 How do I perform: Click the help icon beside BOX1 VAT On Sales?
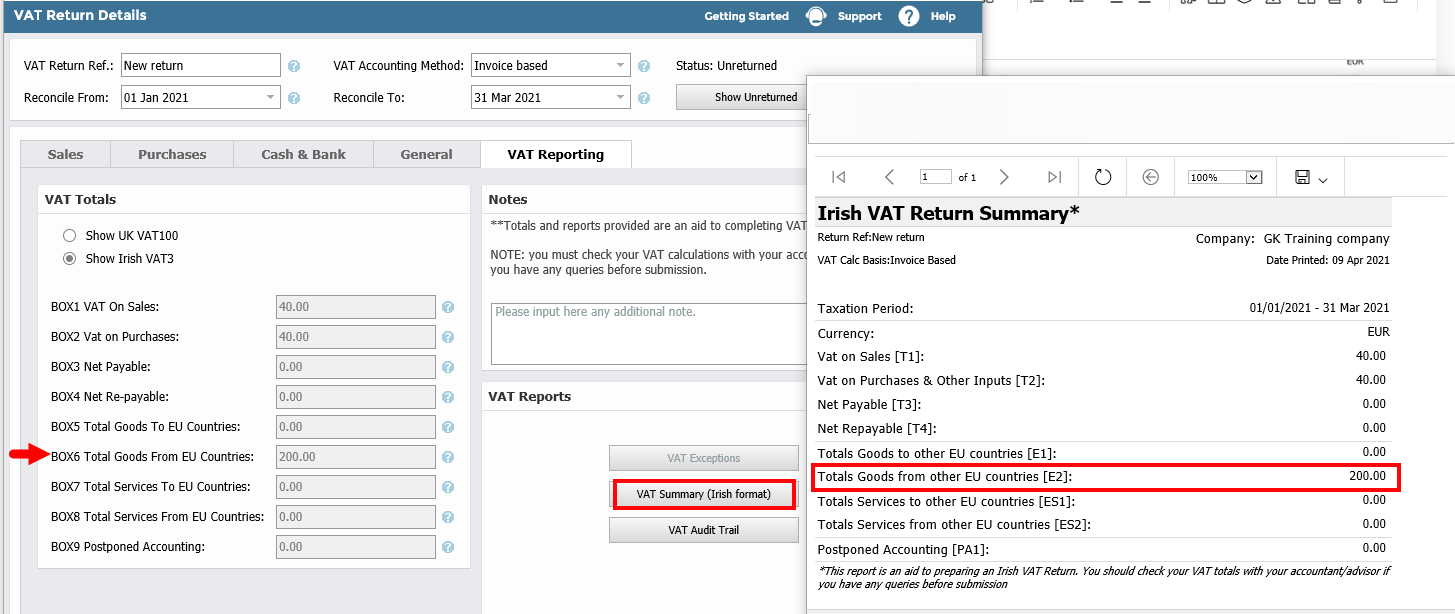pyautogui.click(x=447, y=307)
